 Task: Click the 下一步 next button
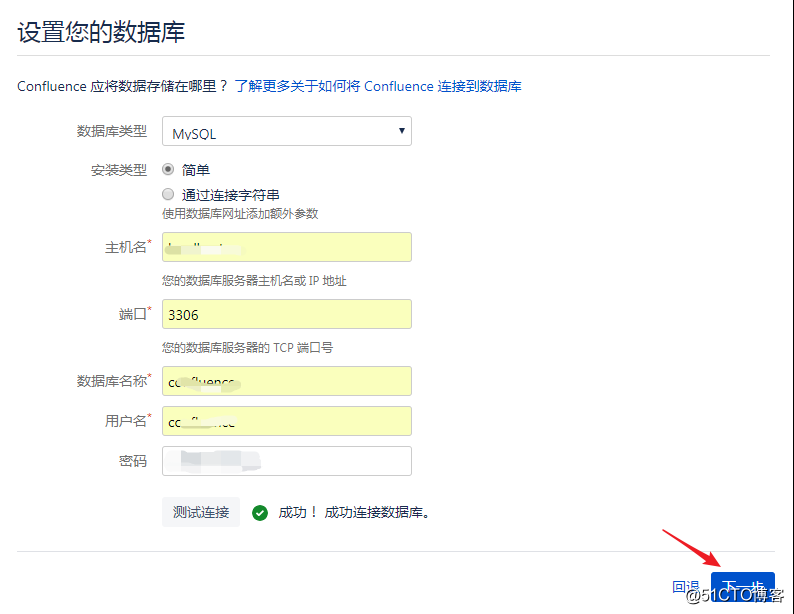(743, 587)
